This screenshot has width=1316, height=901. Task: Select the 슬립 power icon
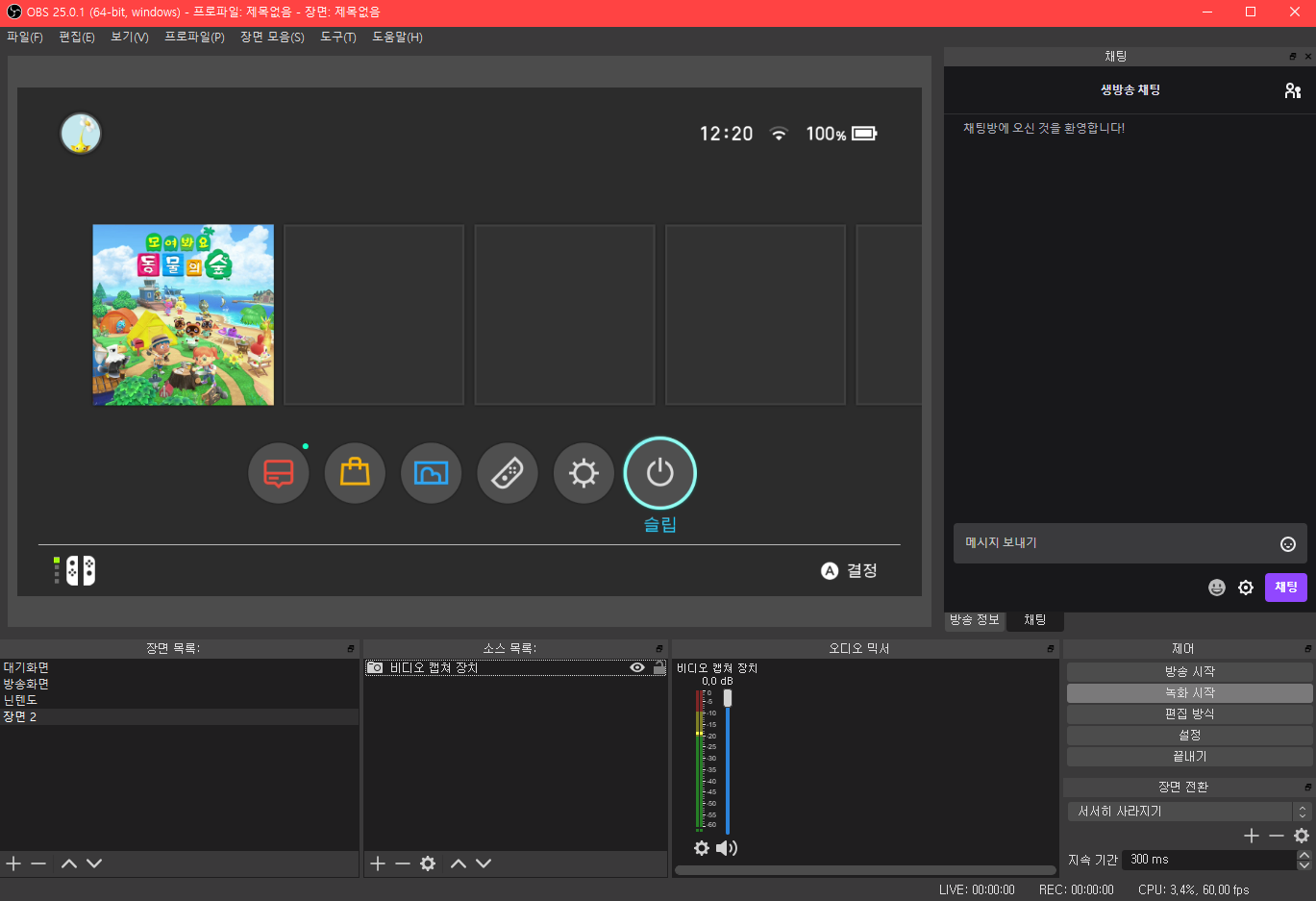(660, 473)
